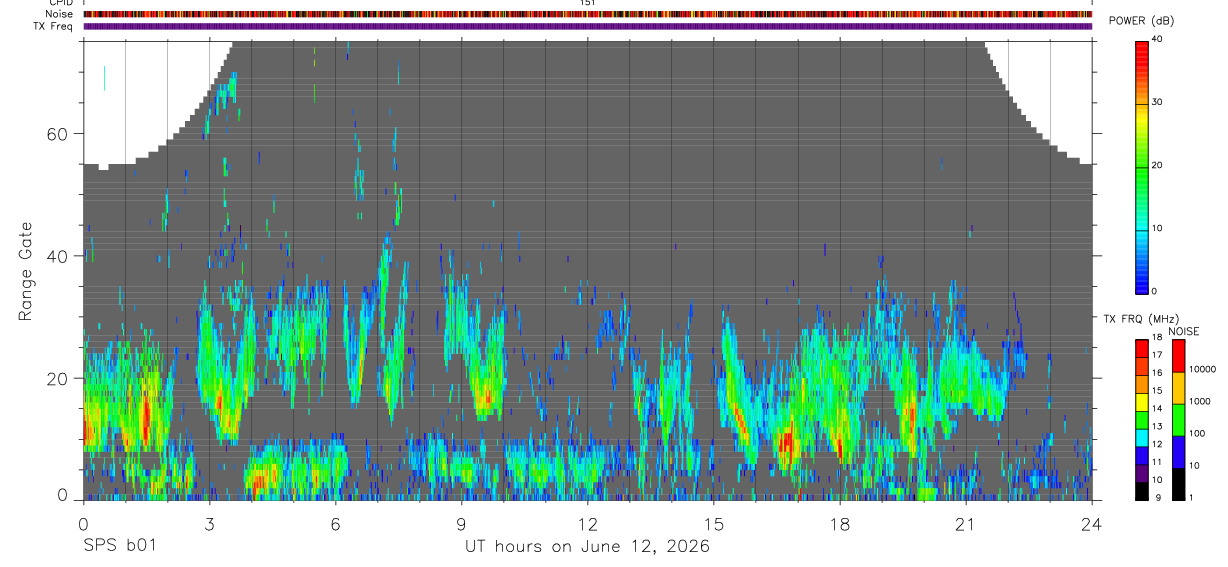Click the NOISE color scale bar
This screenshot has width=1228, height=567.
click(1179, 420)
